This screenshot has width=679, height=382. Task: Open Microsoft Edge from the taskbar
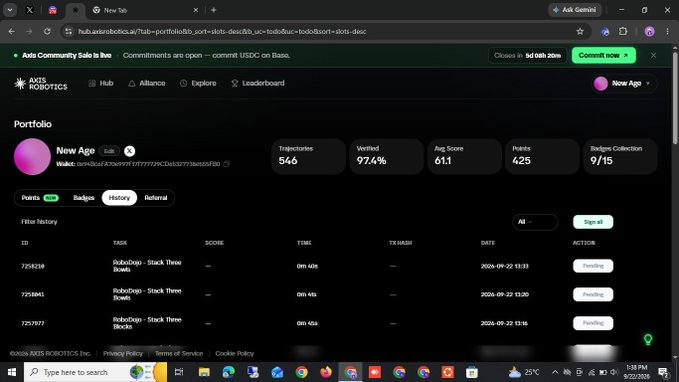coord(228,372)
